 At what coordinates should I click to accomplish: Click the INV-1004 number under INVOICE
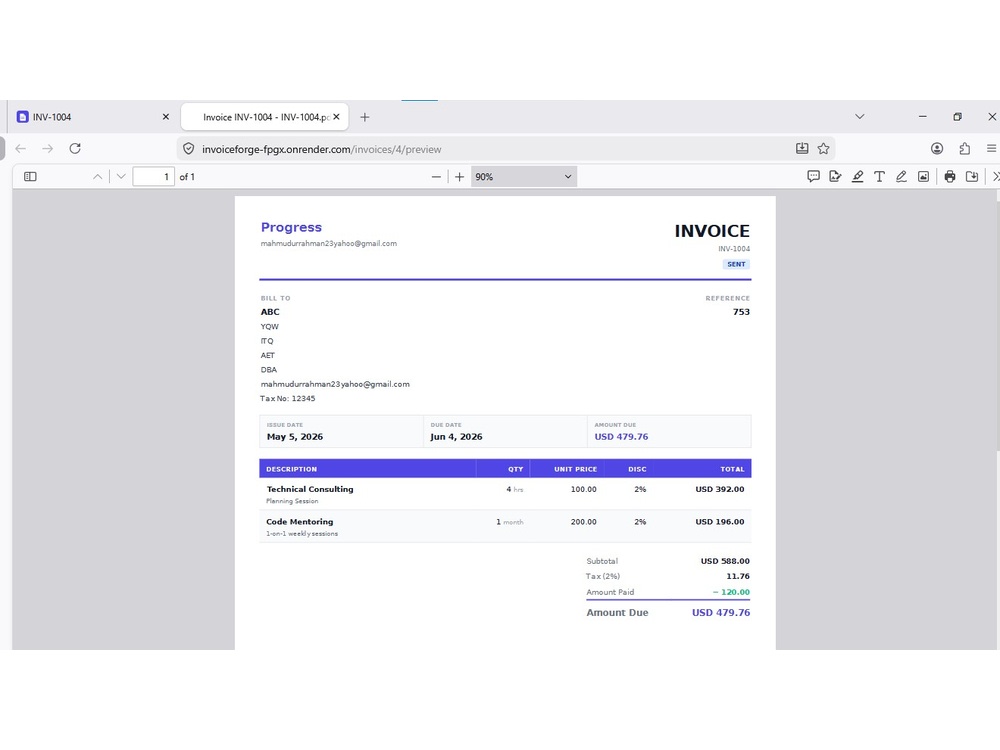pos(734,249)
